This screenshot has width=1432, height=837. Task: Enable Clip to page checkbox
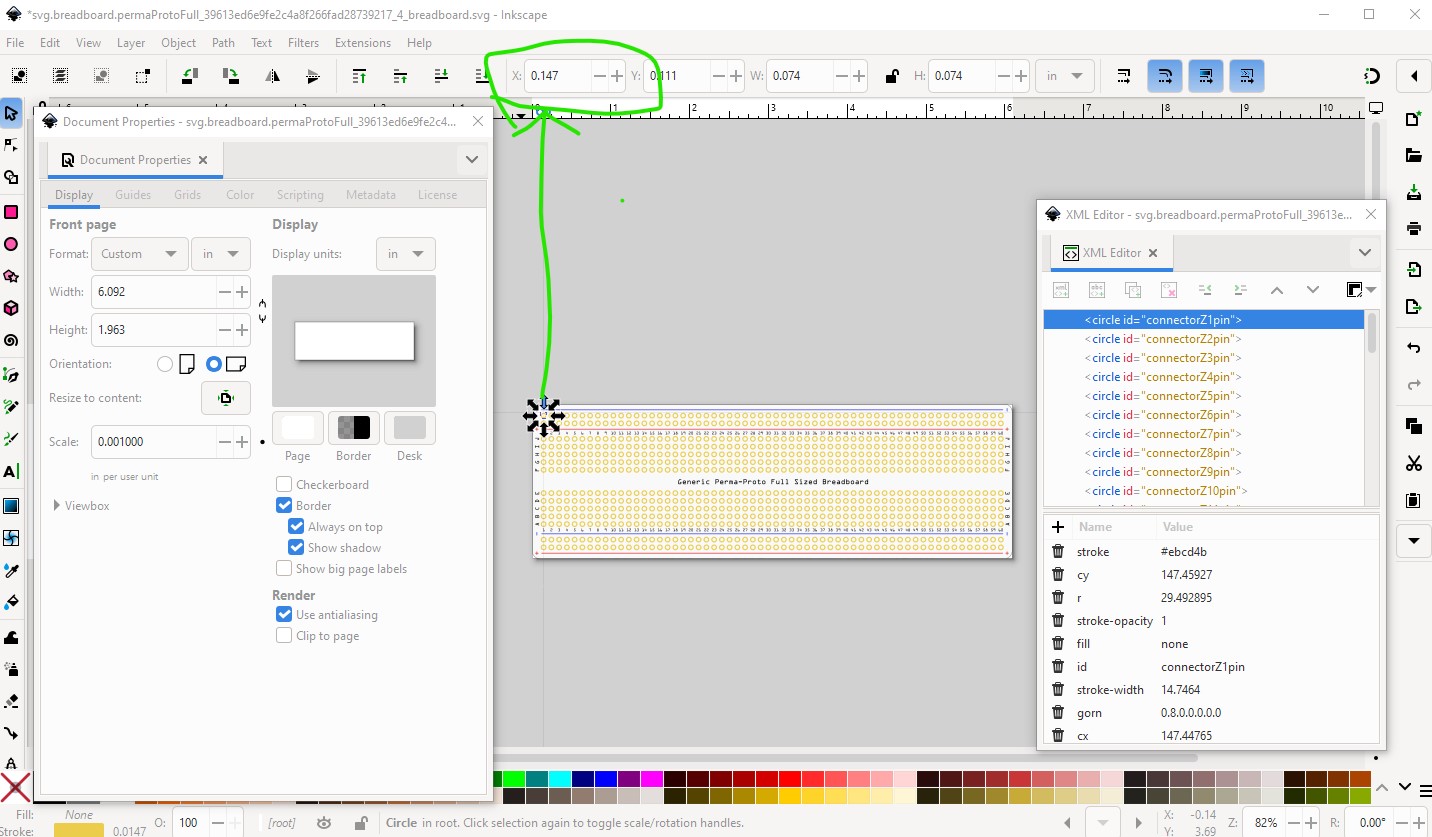tap(284, 635)
